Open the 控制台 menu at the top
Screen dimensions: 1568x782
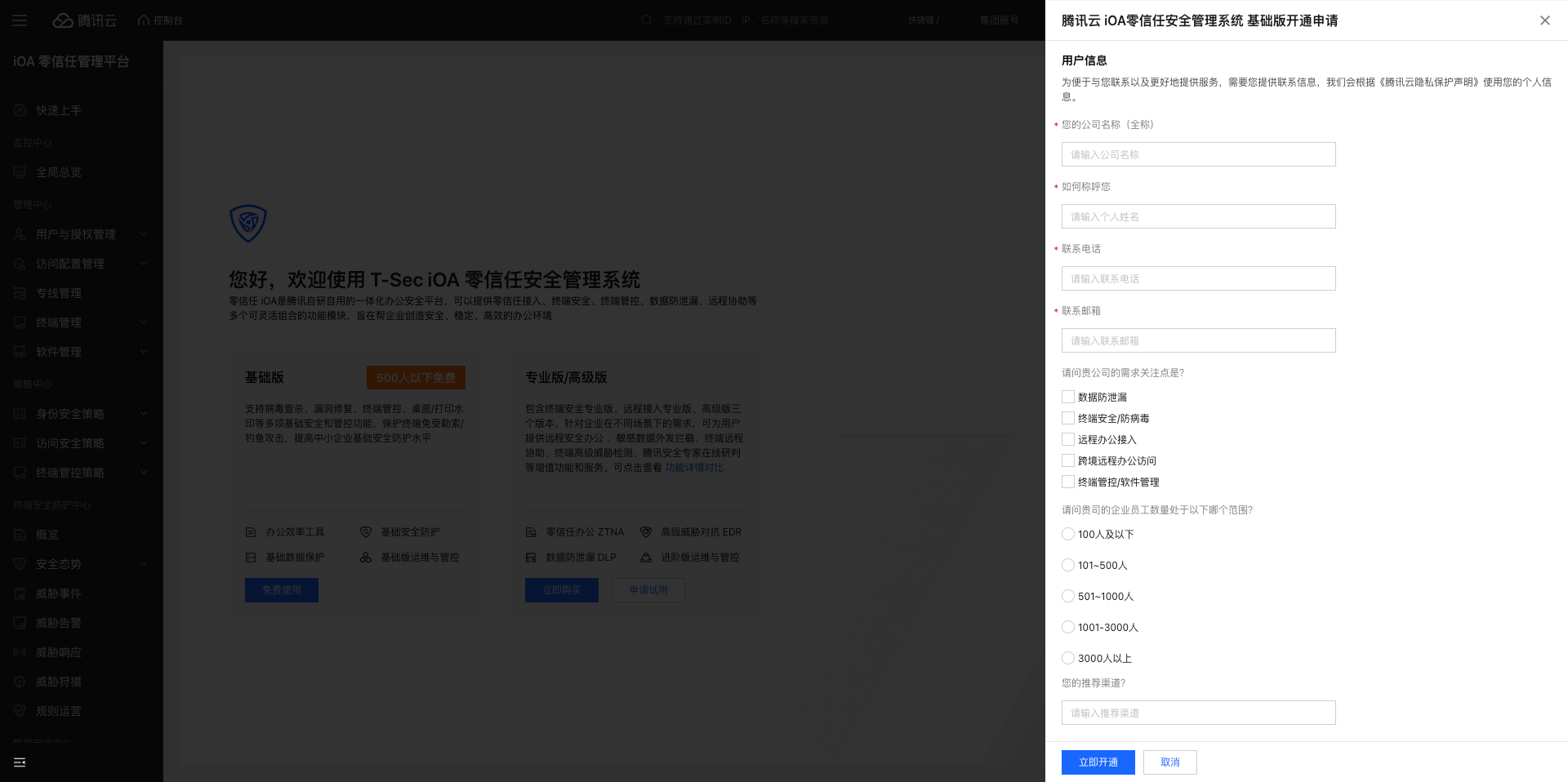click(160, 20)
